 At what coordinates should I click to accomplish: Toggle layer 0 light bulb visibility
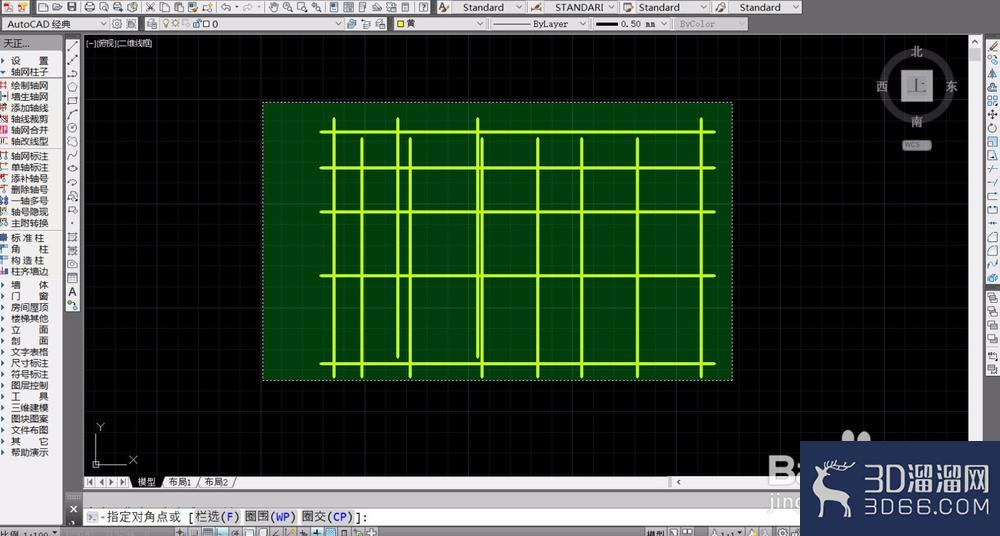pos(166,24)
